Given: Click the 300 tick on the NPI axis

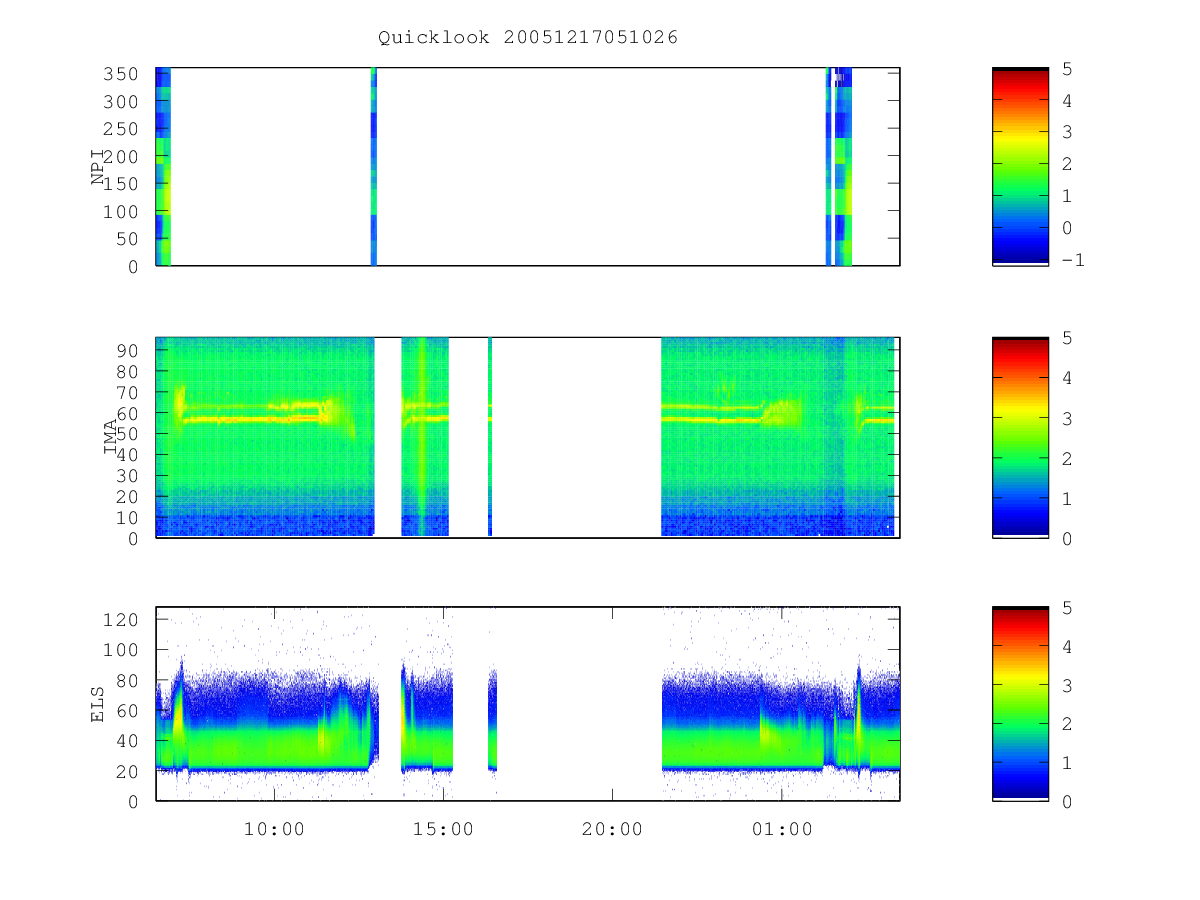Looking at the screenshot, I should (122, 102).
